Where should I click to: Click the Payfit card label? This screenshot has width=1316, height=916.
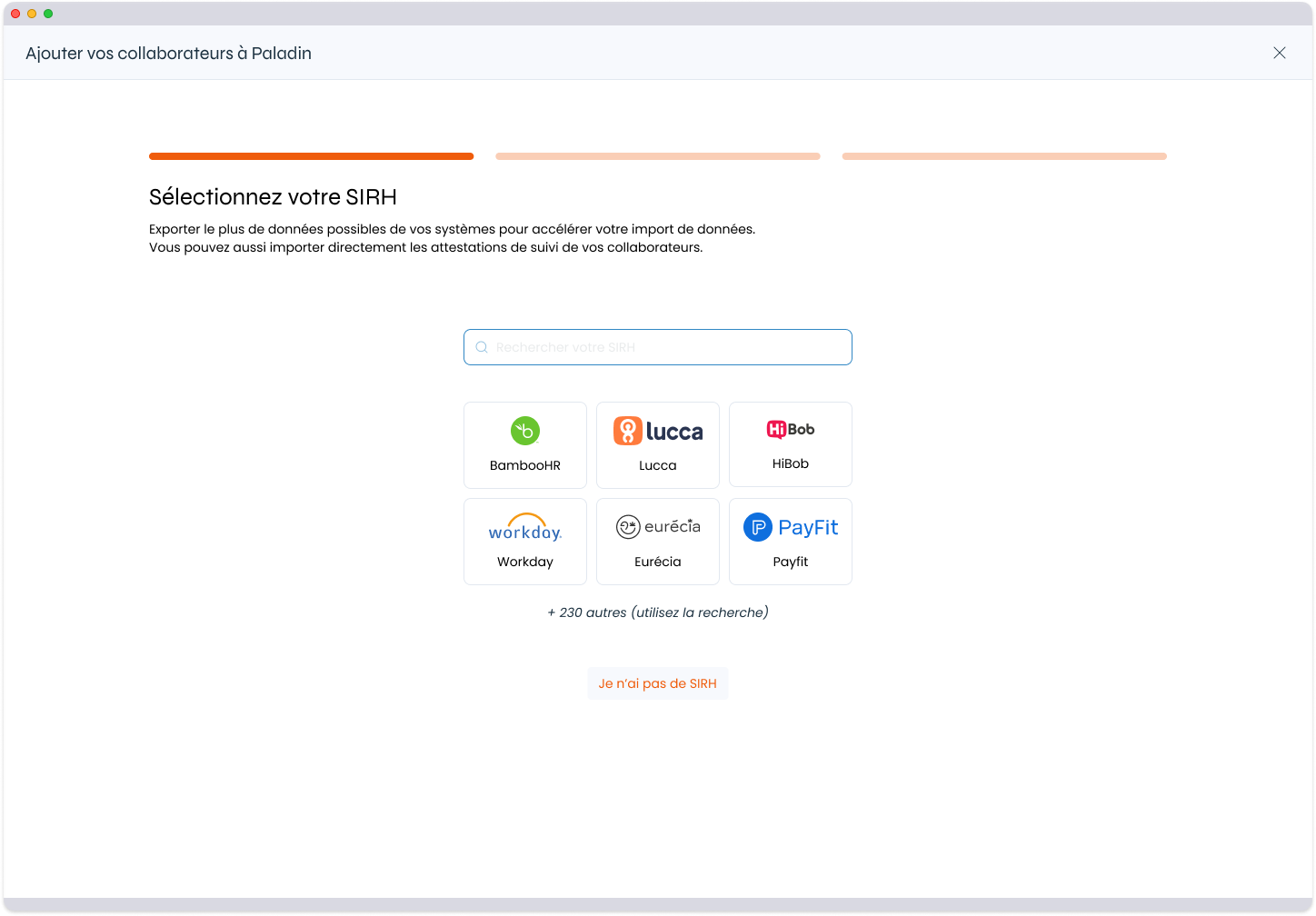click(x=790, y=562)
